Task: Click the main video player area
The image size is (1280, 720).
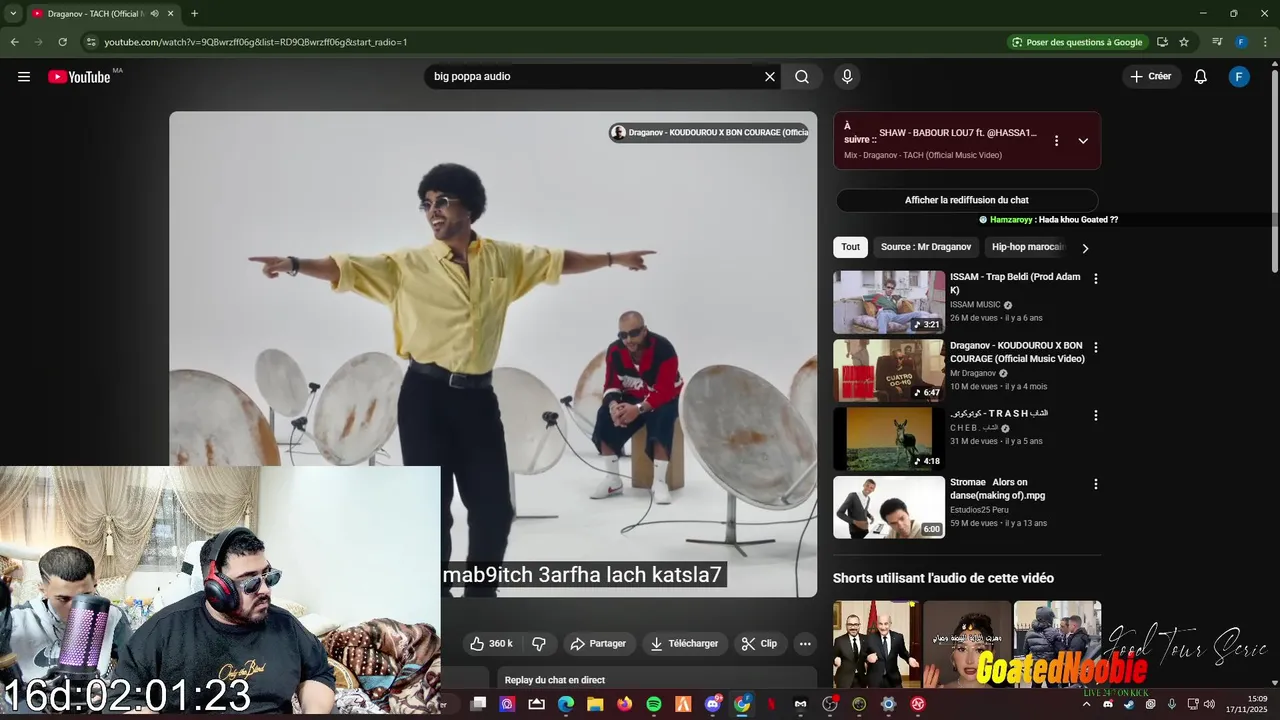Action: [x=493, y=354]
